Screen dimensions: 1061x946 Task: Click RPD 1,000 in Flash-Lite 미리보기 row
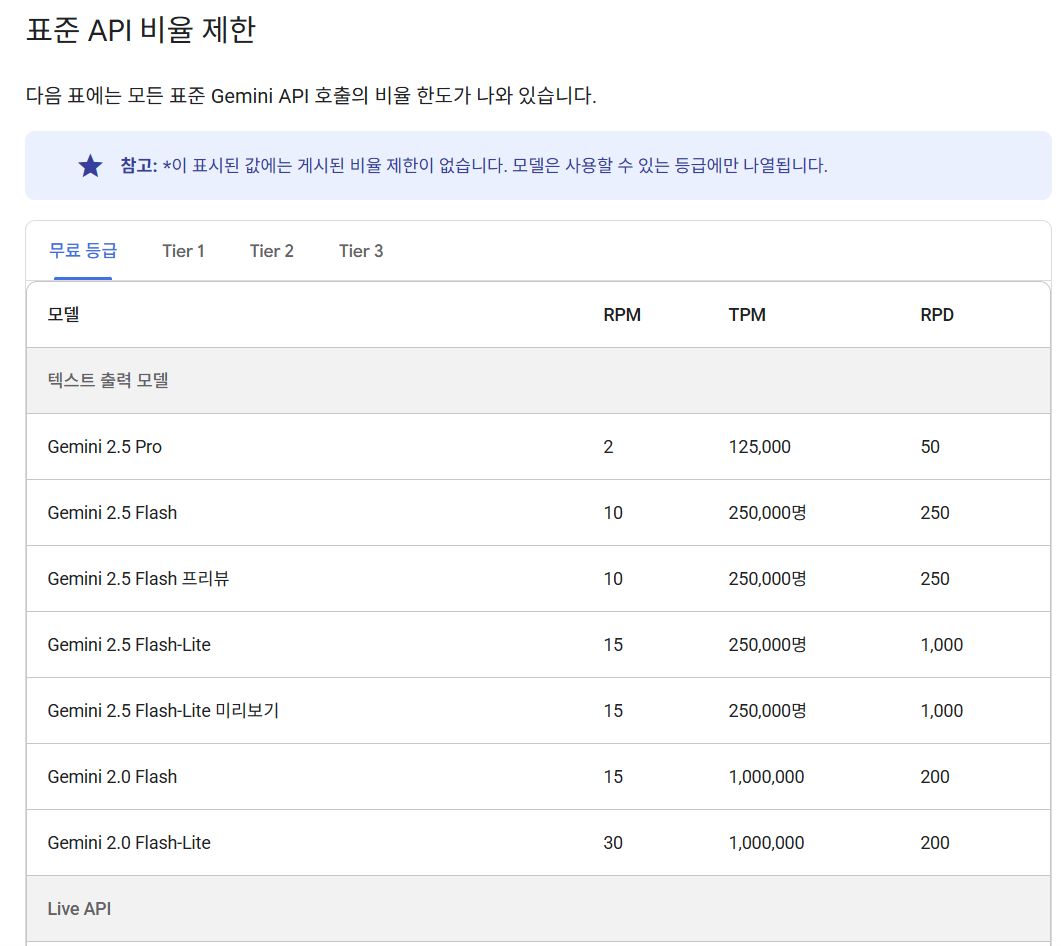tap(941, 711)
